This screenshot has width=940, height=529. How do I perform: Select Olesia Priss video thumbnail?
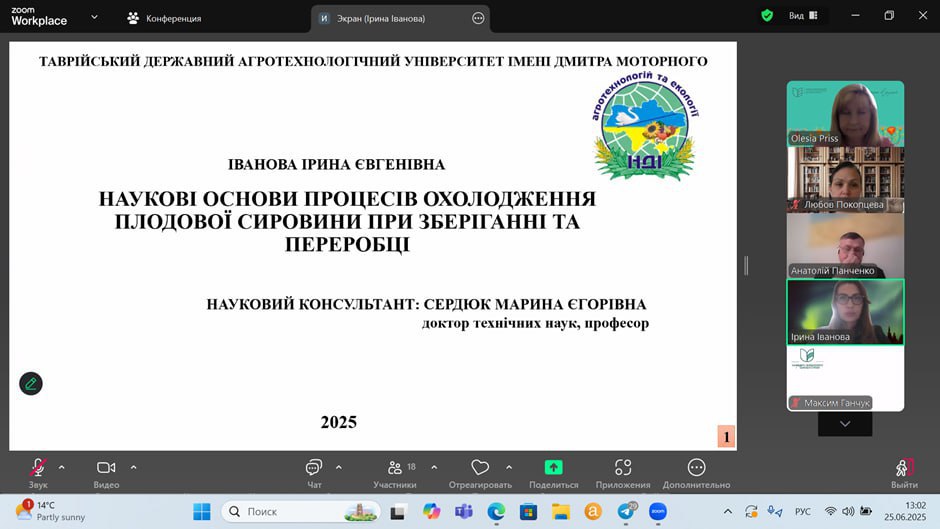click(845, 114)
